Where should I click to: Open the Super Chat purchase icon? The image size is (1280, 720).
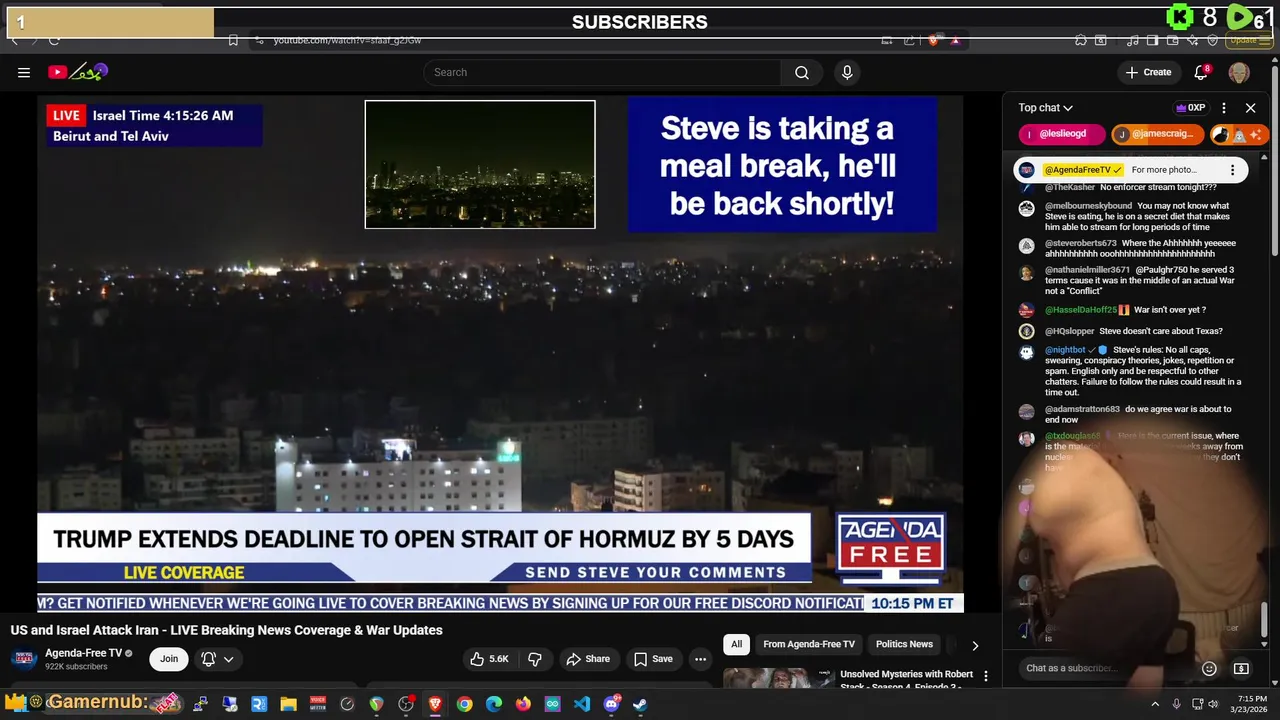1241,668
